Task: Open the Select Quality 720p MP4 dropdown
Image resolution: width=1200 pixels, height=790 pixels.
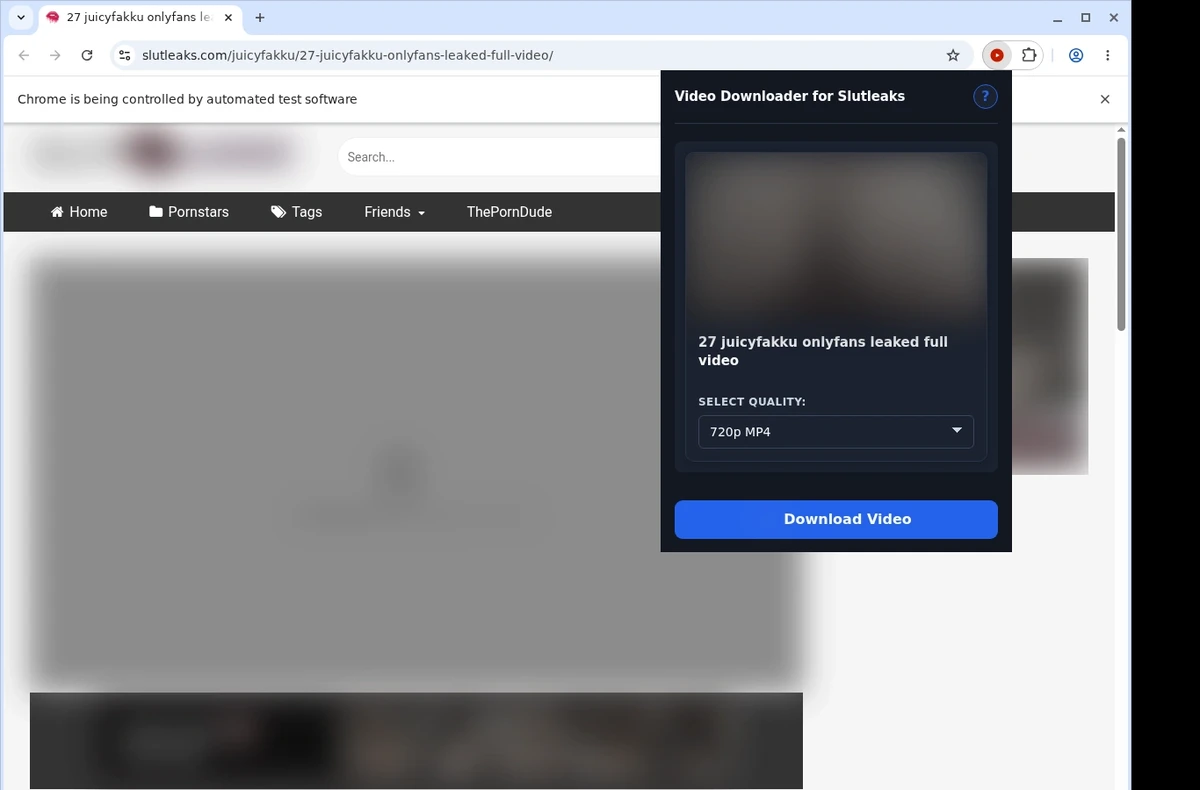Action: 836,432
